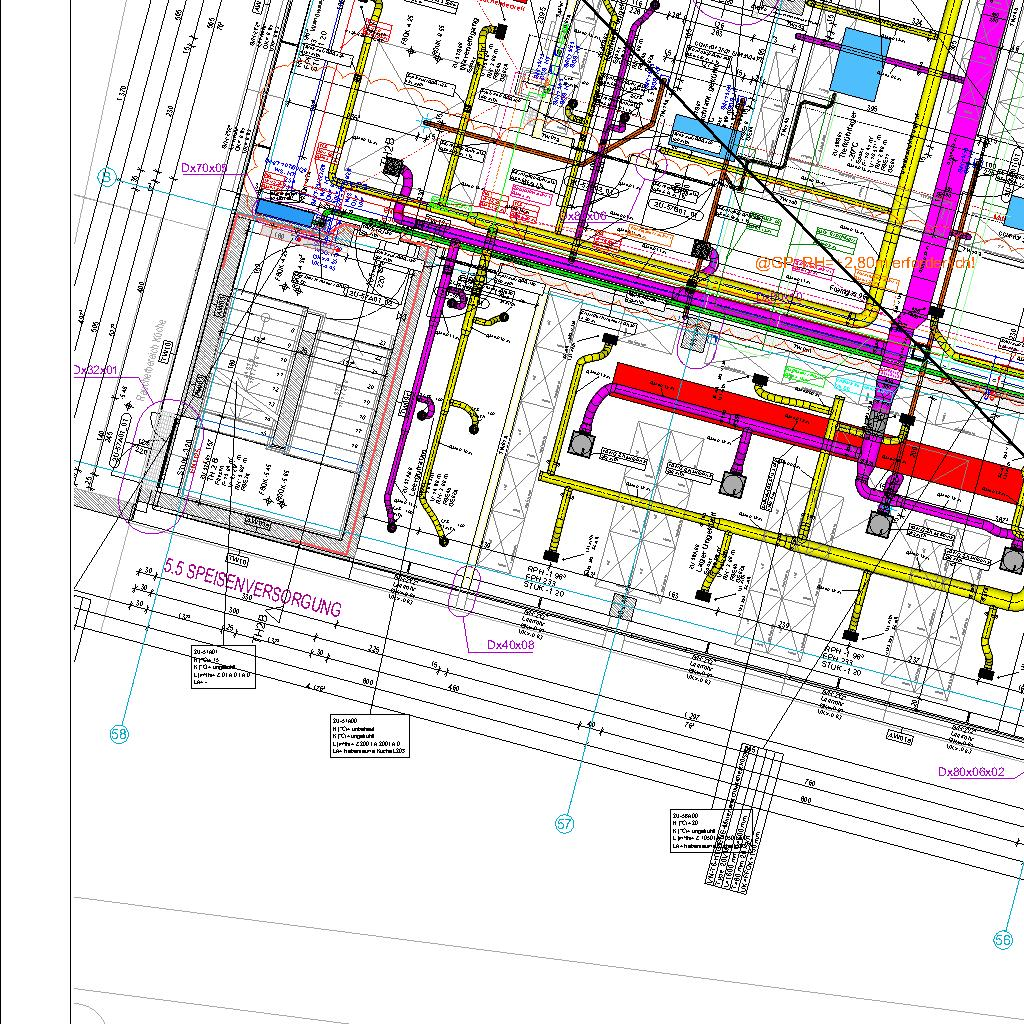Select grid axis bubble 58
The image size is (1024, 1024).
[x=119, y=735]
